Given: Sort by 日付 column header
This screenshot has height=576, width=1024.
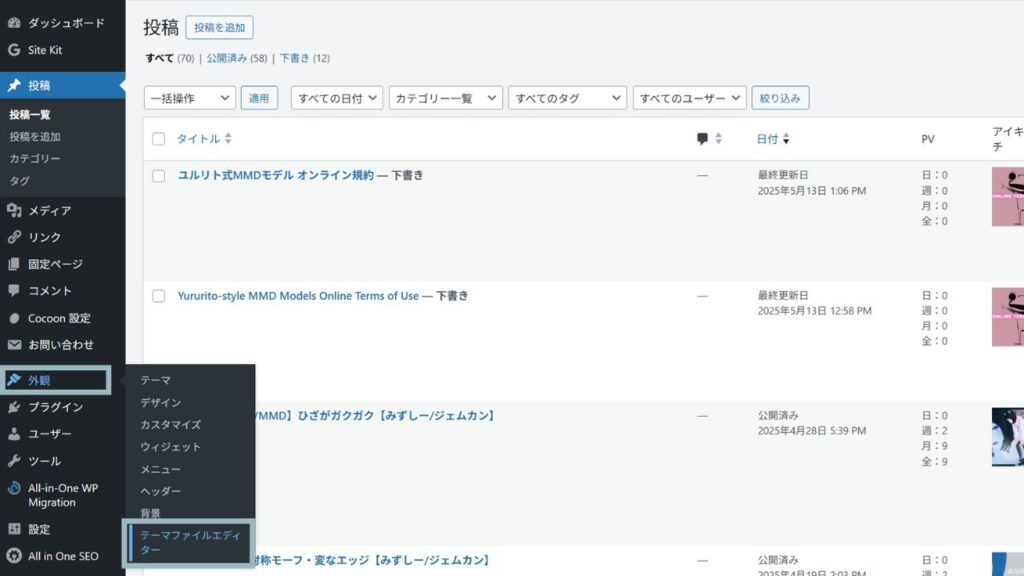Looking at the screenshot, I should point(767,138).
